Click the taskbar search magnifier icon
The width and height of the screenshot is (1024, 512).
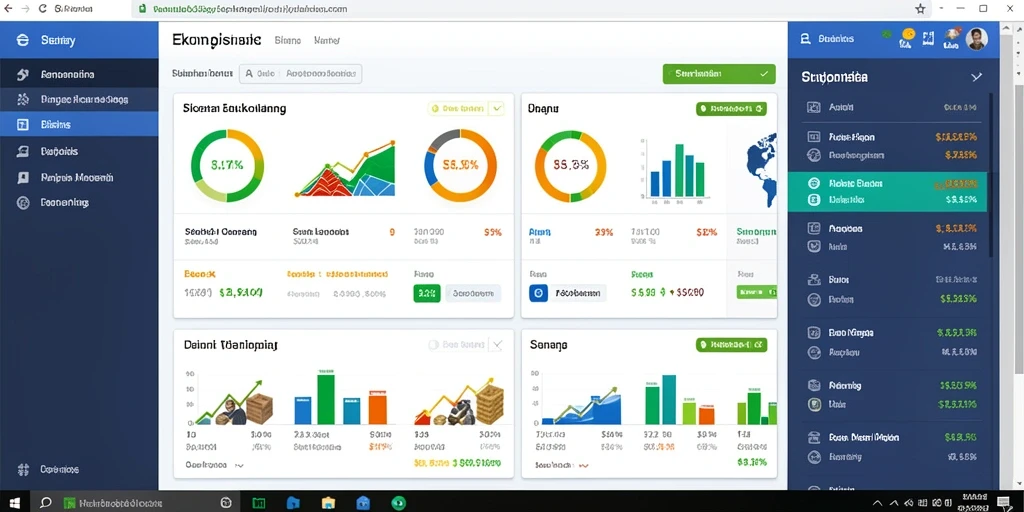46,503
